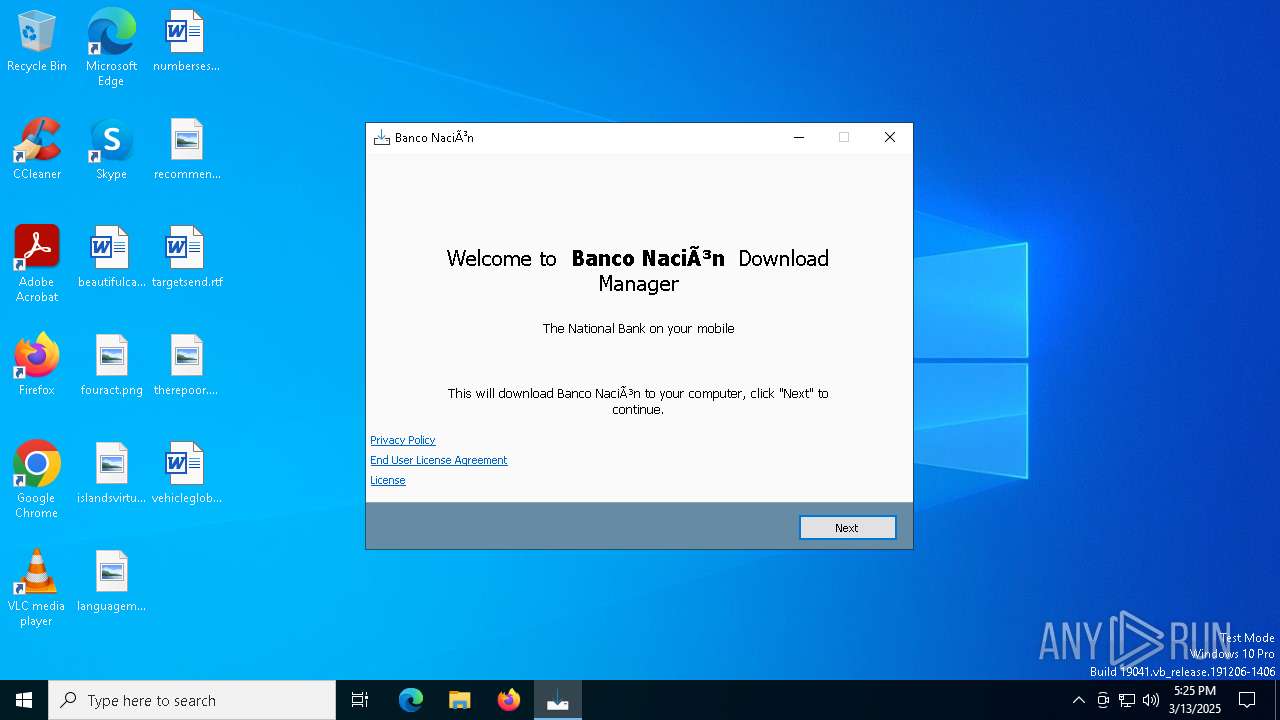Click 'The National Bank on your mobile' text
1280x720 pixels.
(638, 328)
